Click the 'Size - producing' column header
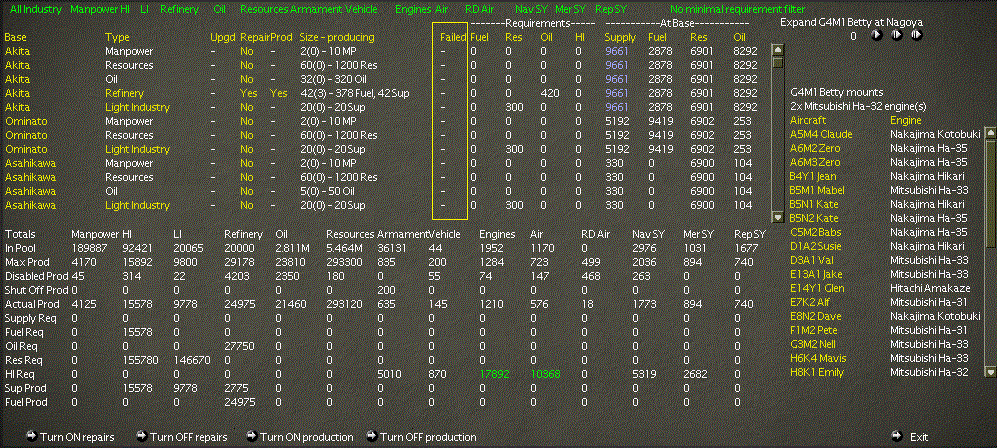This screenshot has width=997, height=448. (337, 37)
